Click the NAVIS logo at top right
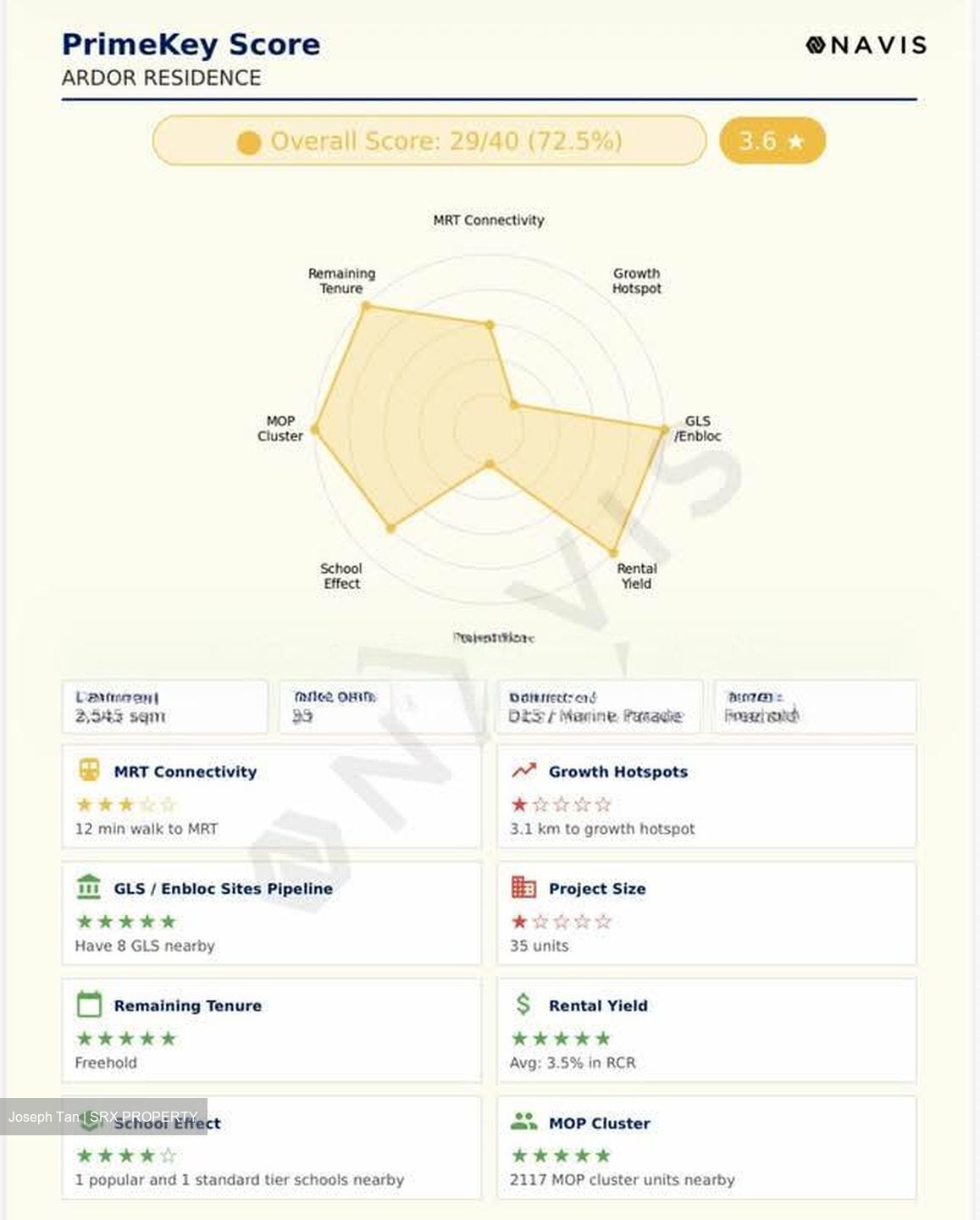The height and width of the screenshot is (1220, 980). [866, 45]
